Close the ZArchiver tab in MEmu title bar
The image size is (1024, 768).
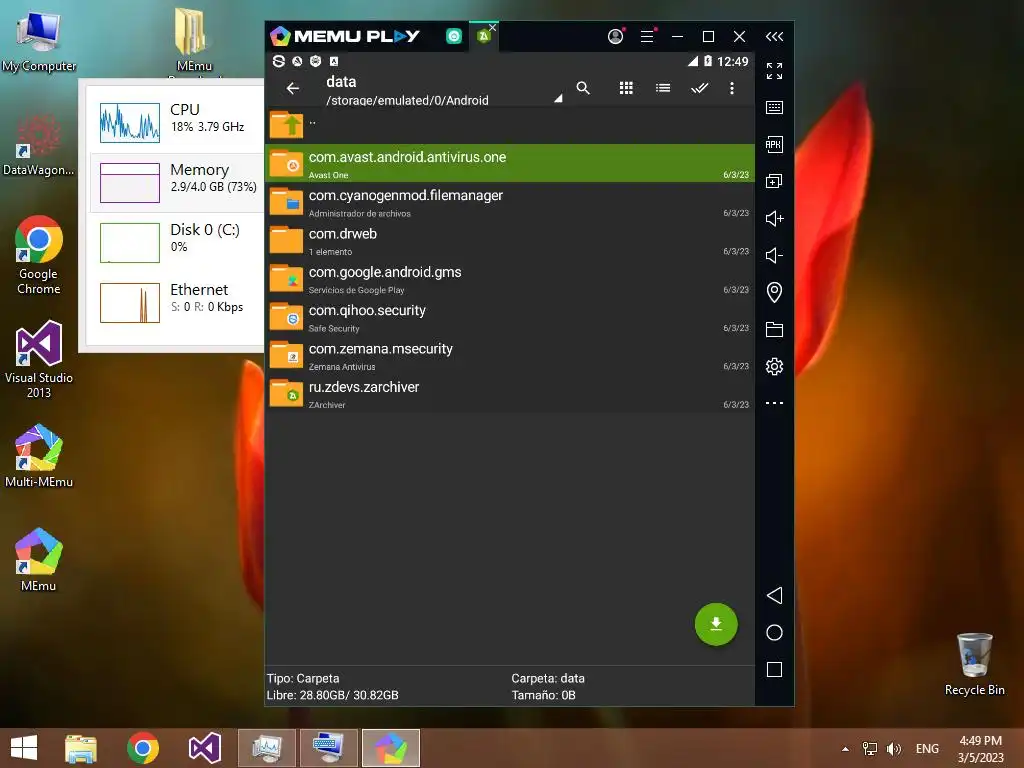click(493, 27)
